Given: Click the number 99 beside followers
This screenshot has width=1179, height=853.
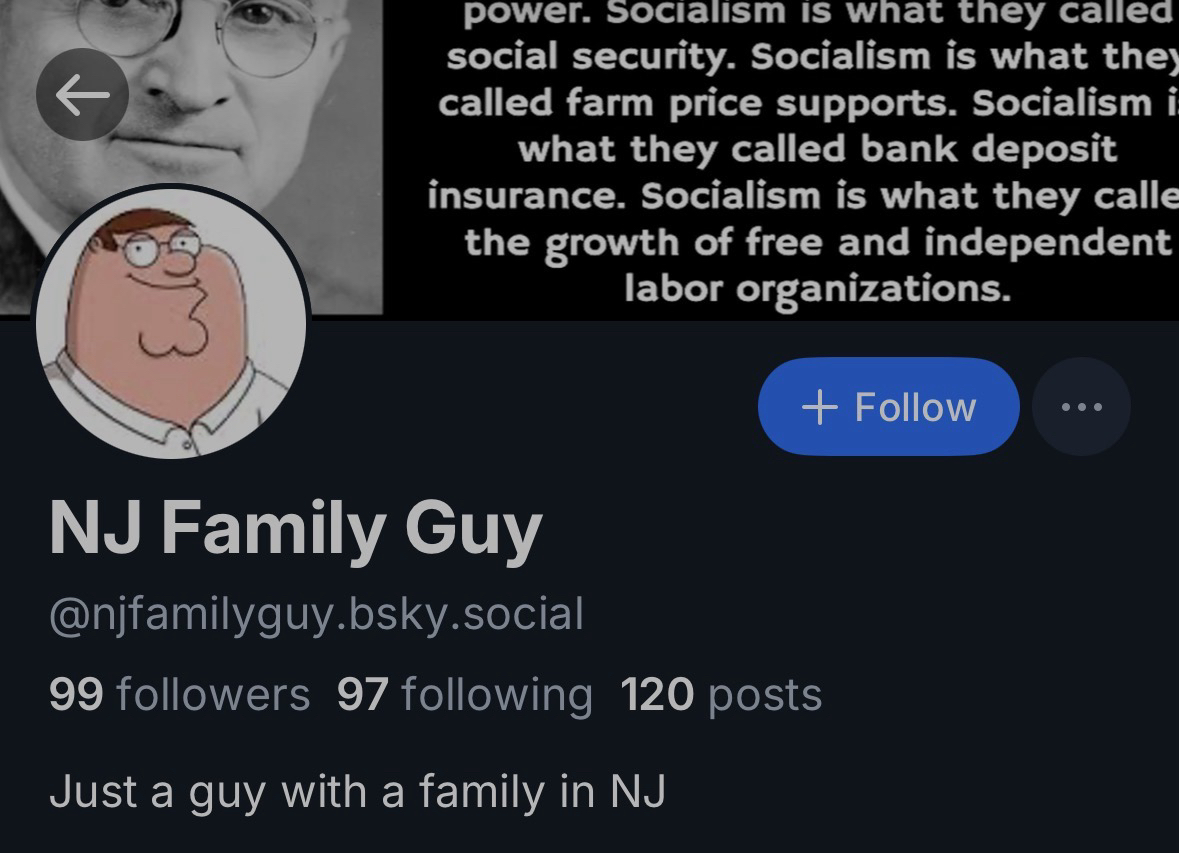Looking at the screenshot, I should pos(76,694).
